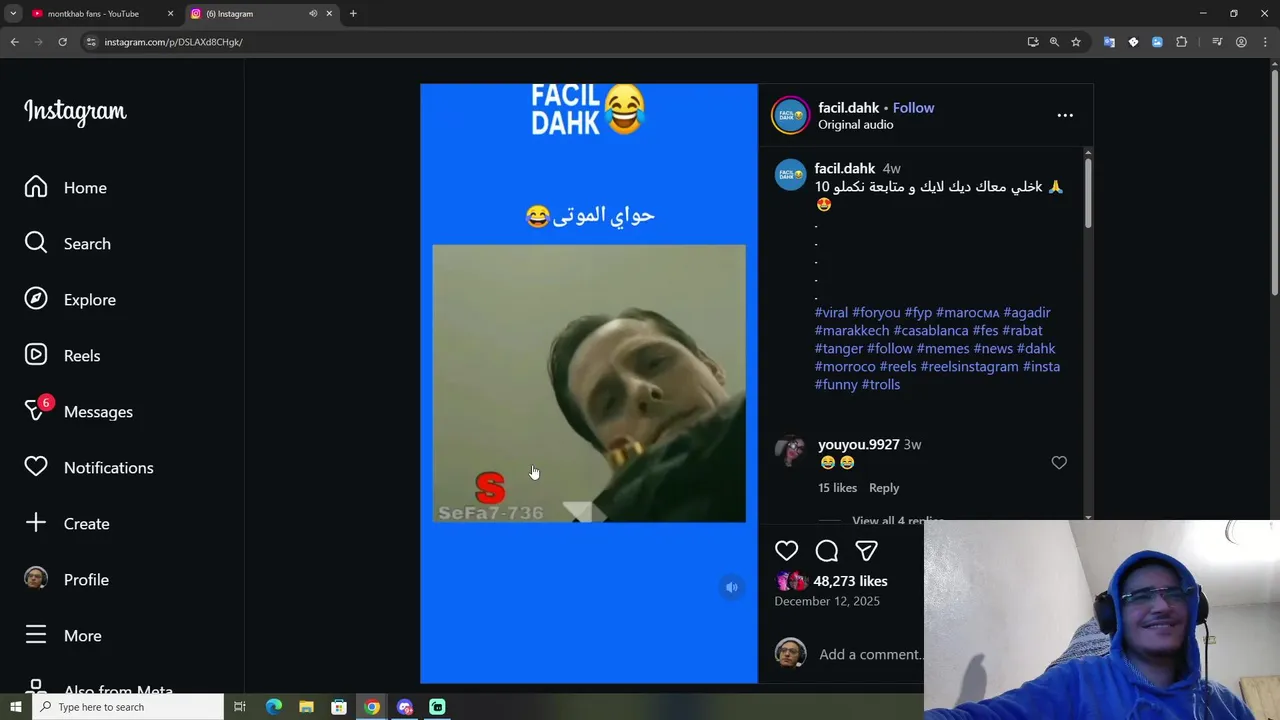Open the Windows Start menu

point(16,707)
